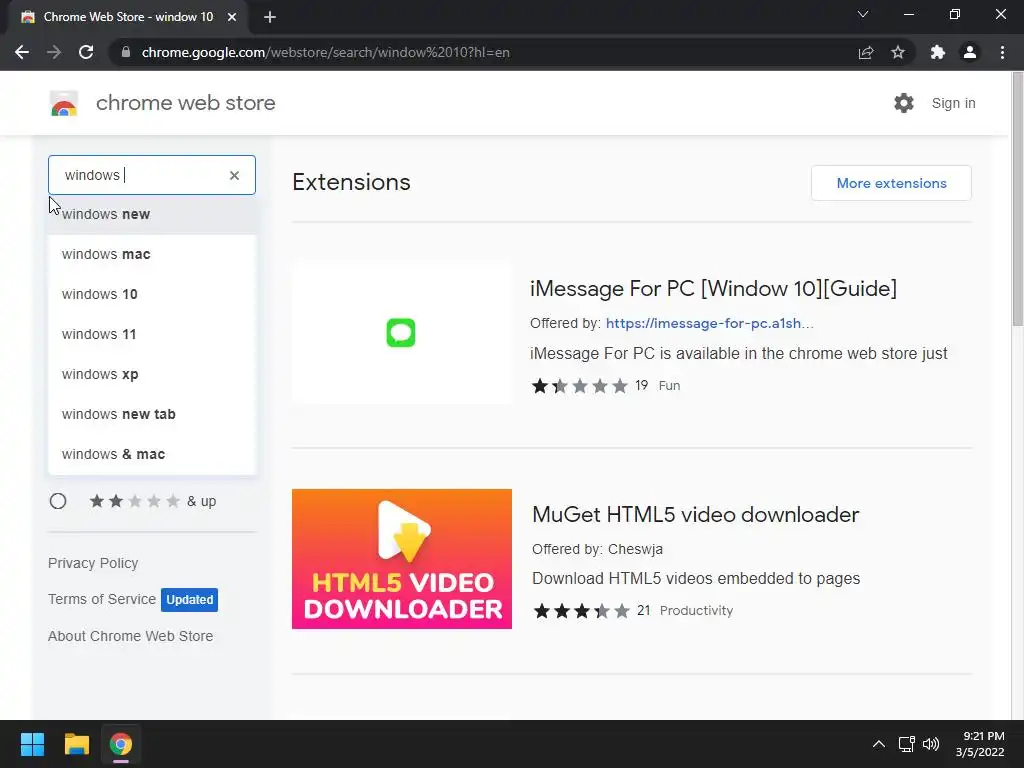Open the MuGet HTML5 video downloader title
The image size is (1024, 768).
pyautogui.click(x=696, y=515)
